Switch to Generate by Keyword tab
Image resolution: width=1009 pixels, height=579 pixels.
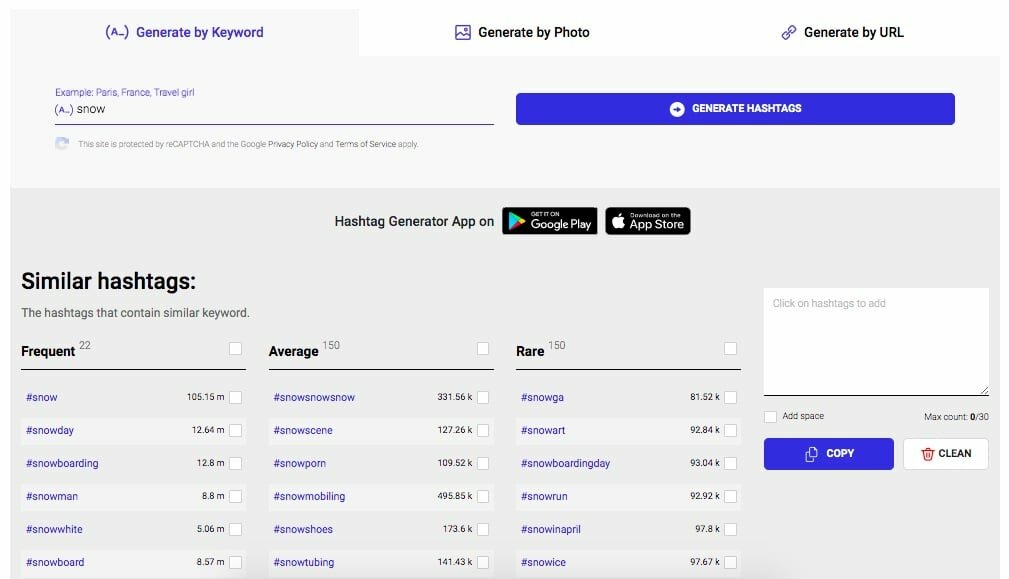coord(185,32)
